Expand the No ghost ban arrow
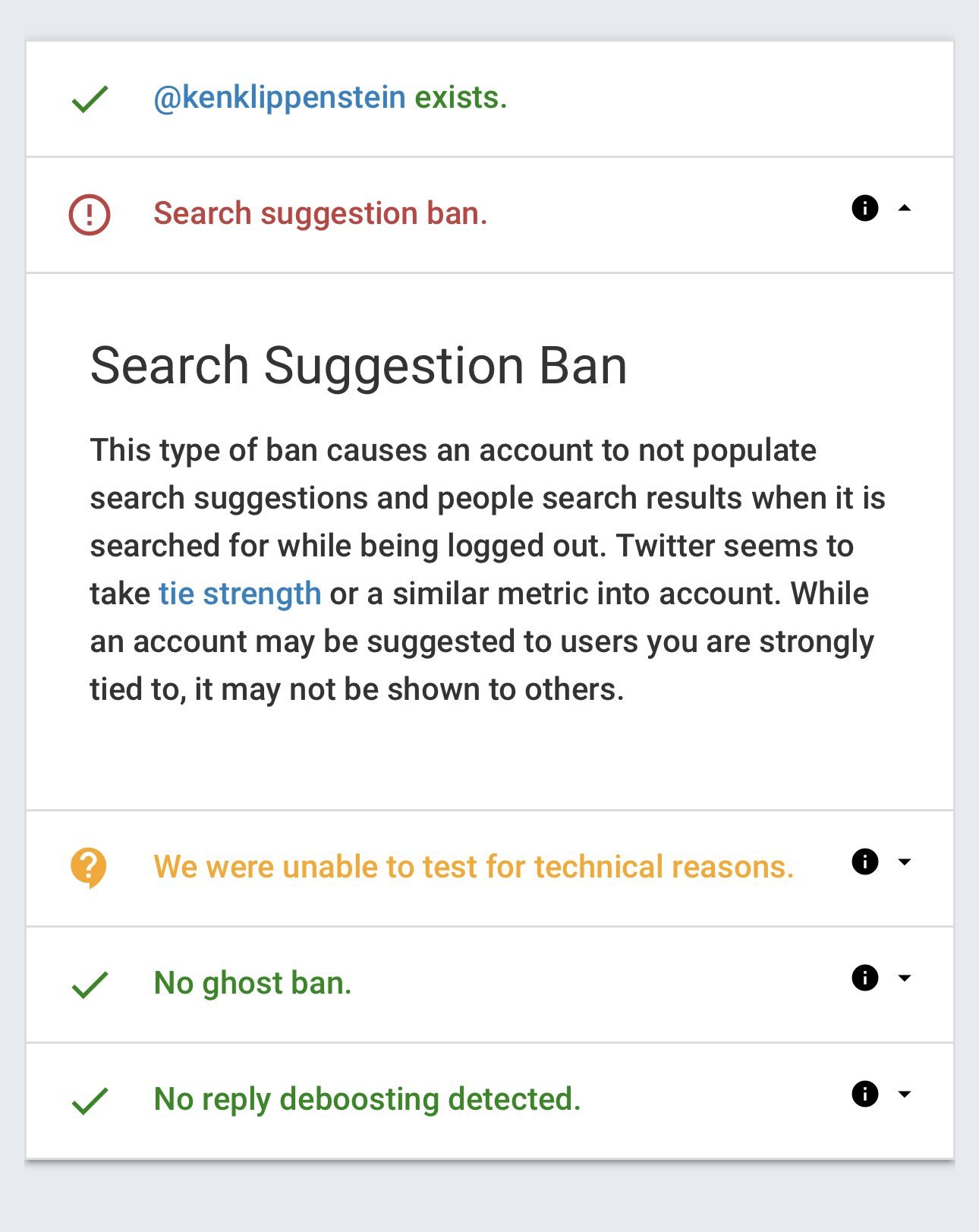Image resolution: width=979 pixels, height=1232 pixels. pos(904,978)
